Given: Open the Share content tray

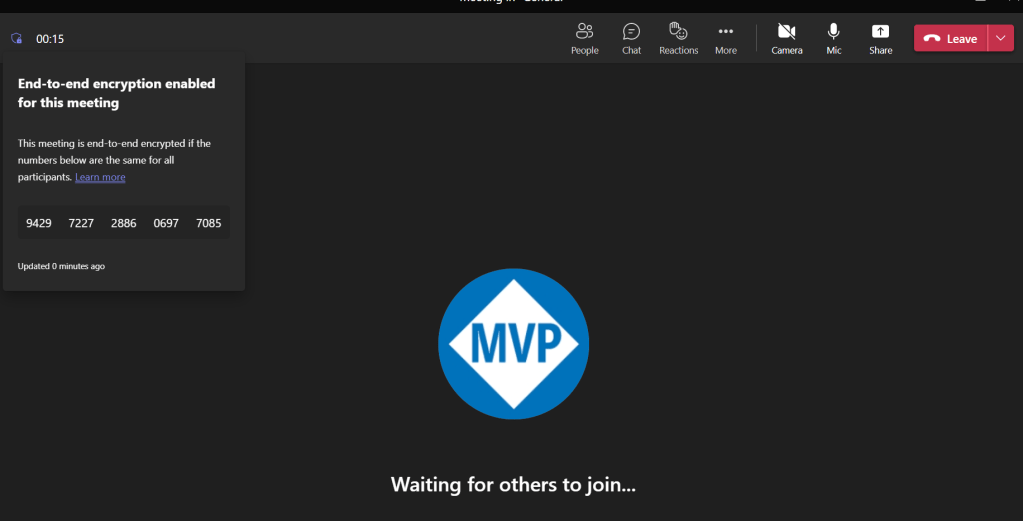Looking at the screenshot, I should pyautogui.click(x=880, y=38).
